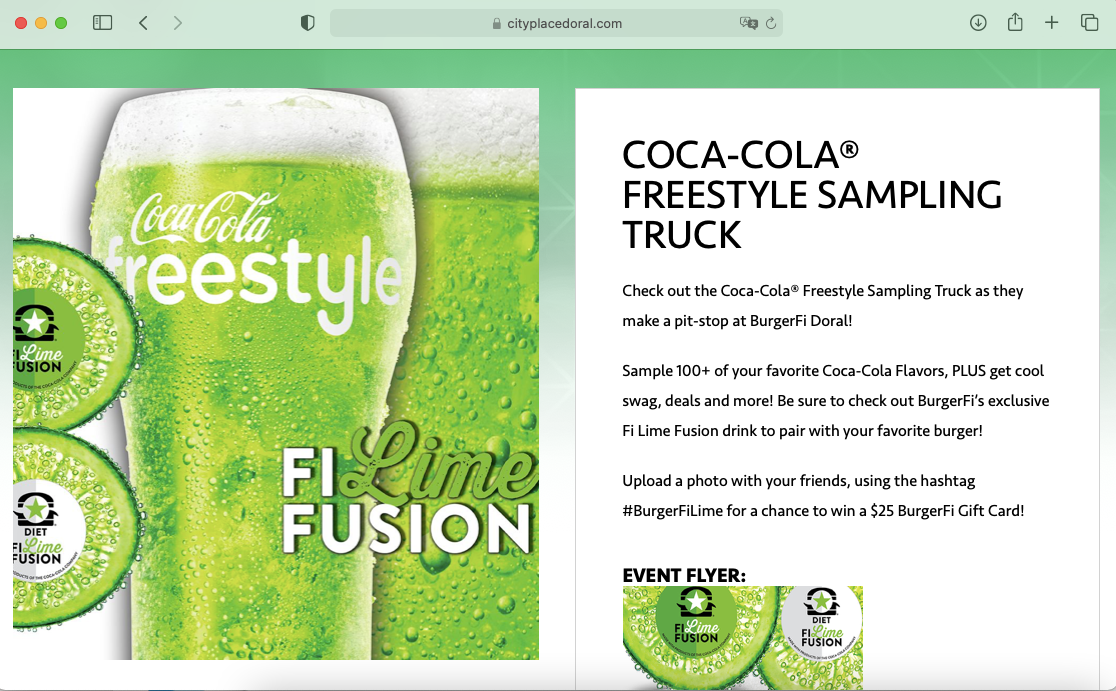The width and height of the screenshot is (1116, 691).
Task: Click the cityplacedoral.com address bar
Action: click(x=557, y=23)
